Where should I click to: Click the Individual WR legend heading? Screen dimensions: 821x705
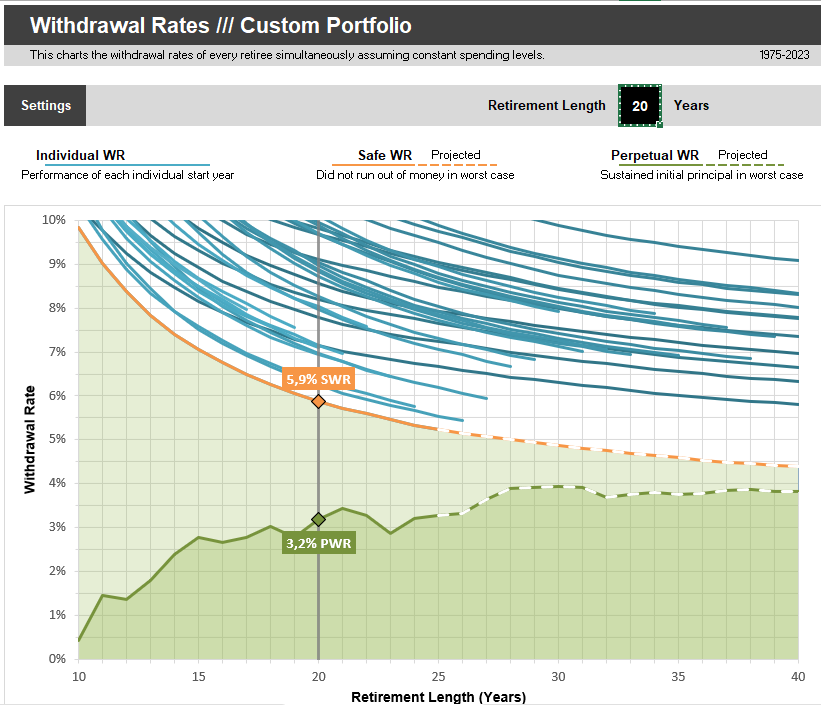(80, 155)
